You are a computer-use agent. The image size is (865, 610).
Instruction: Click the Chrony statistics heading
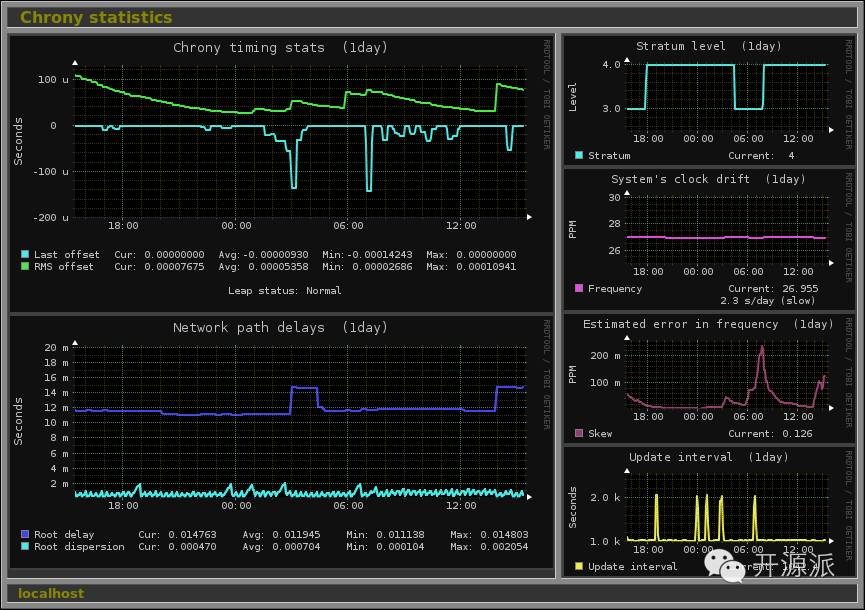pos(96,16)
